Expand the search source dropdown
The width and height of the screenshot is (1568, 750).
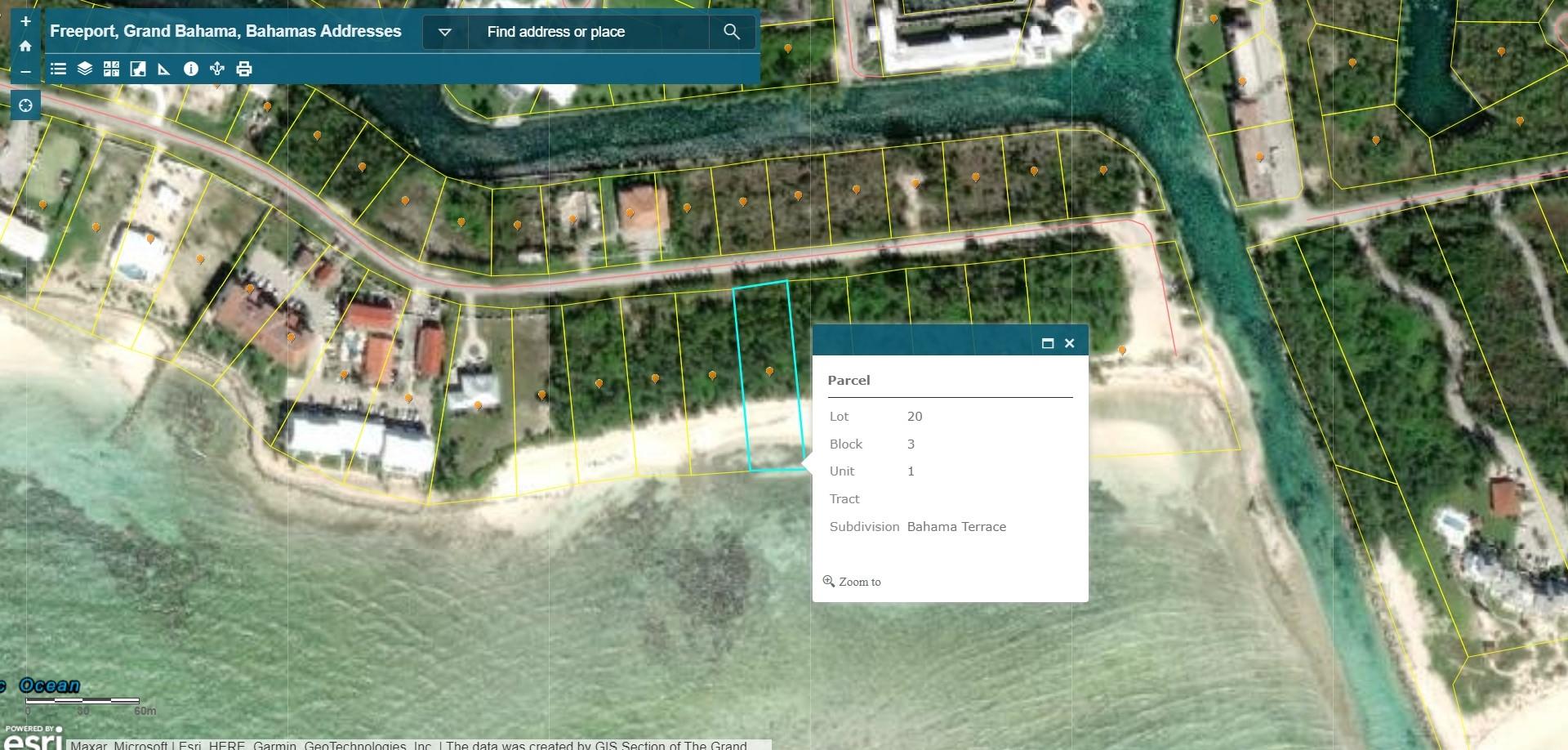pos(445,32)
